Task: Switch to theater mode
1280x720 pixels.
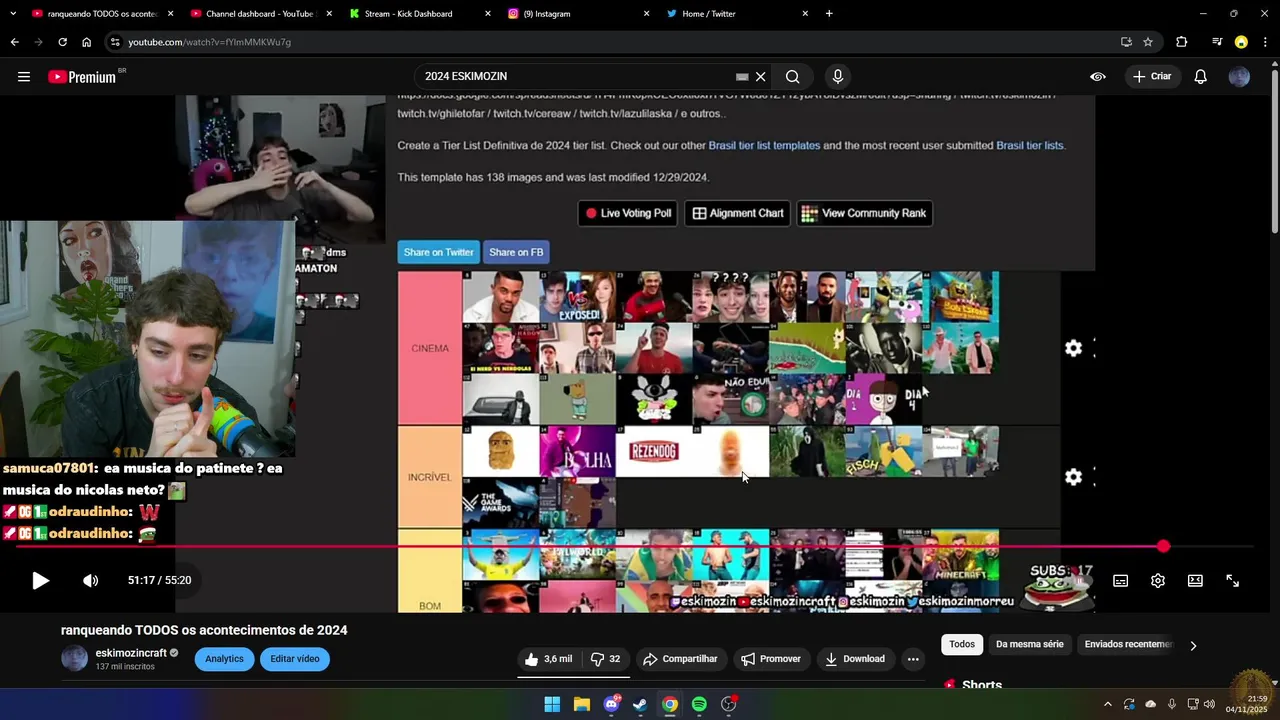Action: pyautogui.click(x=1195, y=581)
